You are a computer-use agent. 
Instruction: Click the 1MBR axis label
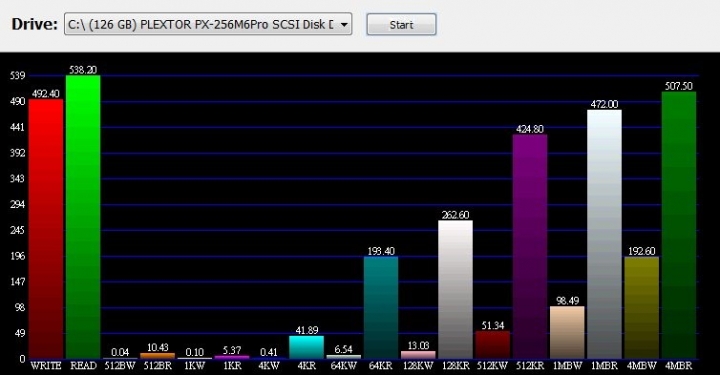(604, 366)
